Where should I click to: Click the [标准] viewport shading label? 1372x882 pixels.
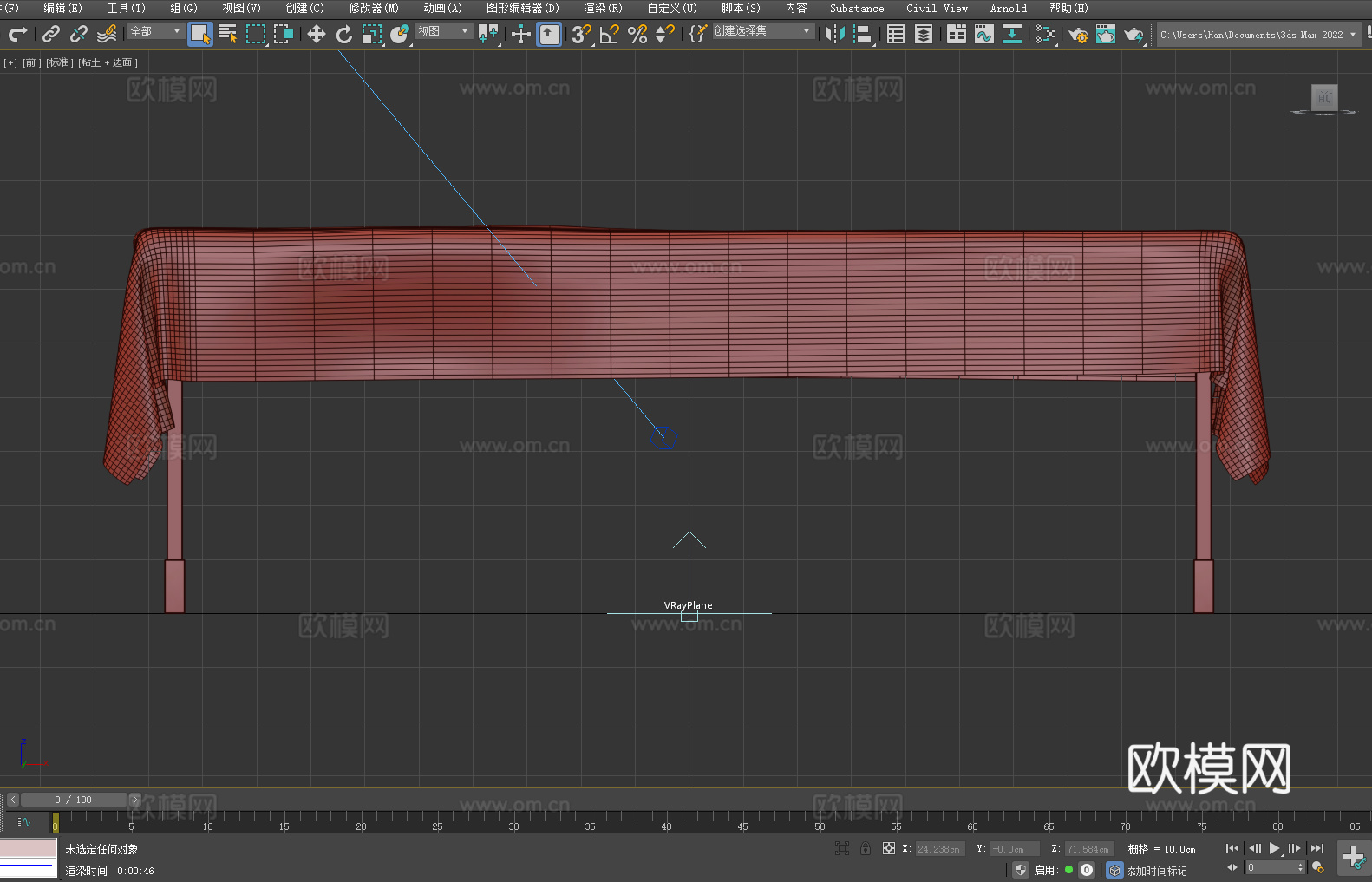coord(58,62)
